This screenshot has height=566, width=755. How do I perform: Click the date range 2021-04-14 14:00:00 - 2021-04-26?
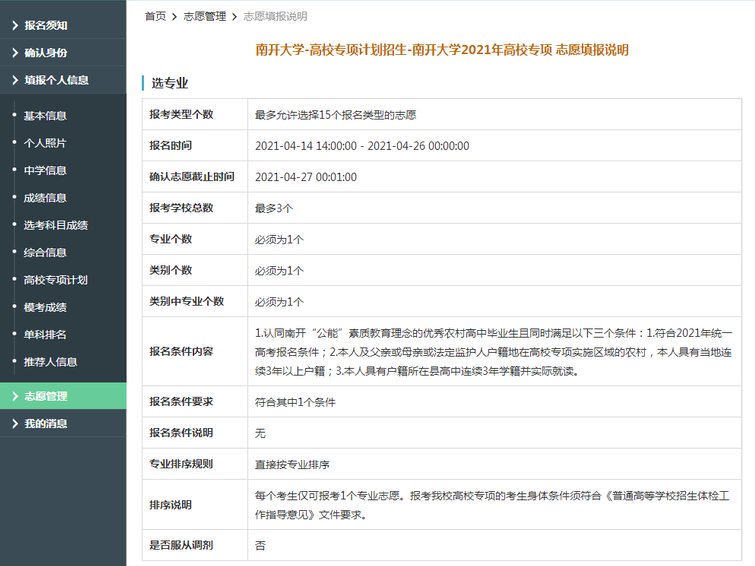pyautogui.click(x=362, y=146)
